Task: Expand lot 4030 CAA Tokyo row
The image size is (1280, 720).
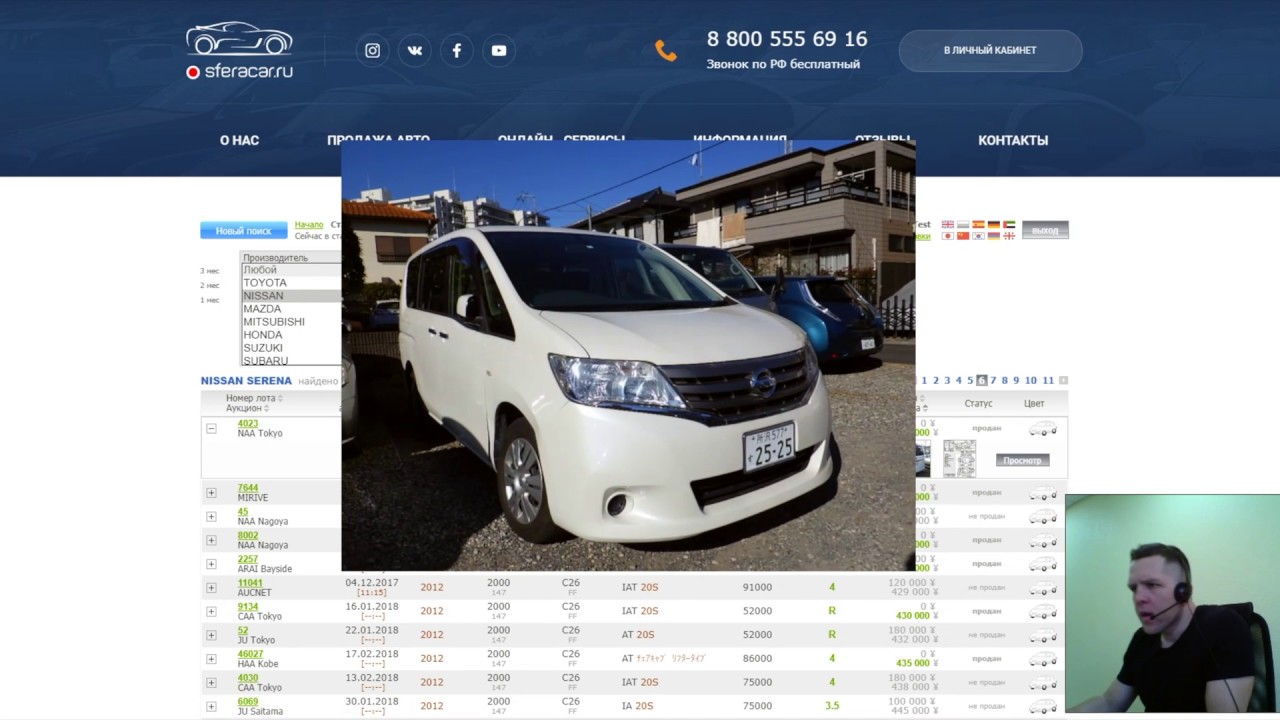Action: pyautogui.click(x=211, y=682)
